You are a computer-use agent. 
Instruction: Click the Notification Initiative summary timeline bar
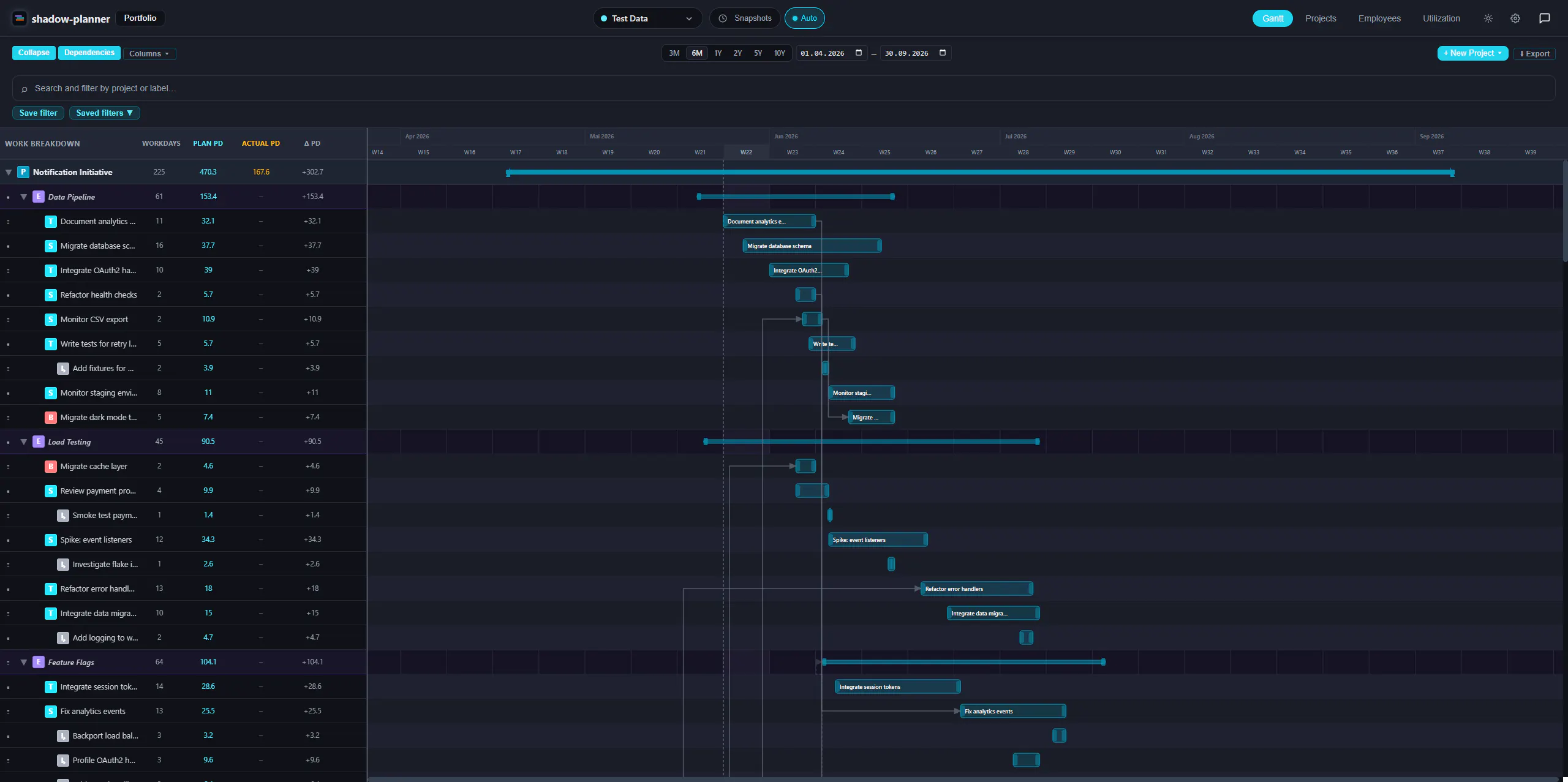click(980, 173)
